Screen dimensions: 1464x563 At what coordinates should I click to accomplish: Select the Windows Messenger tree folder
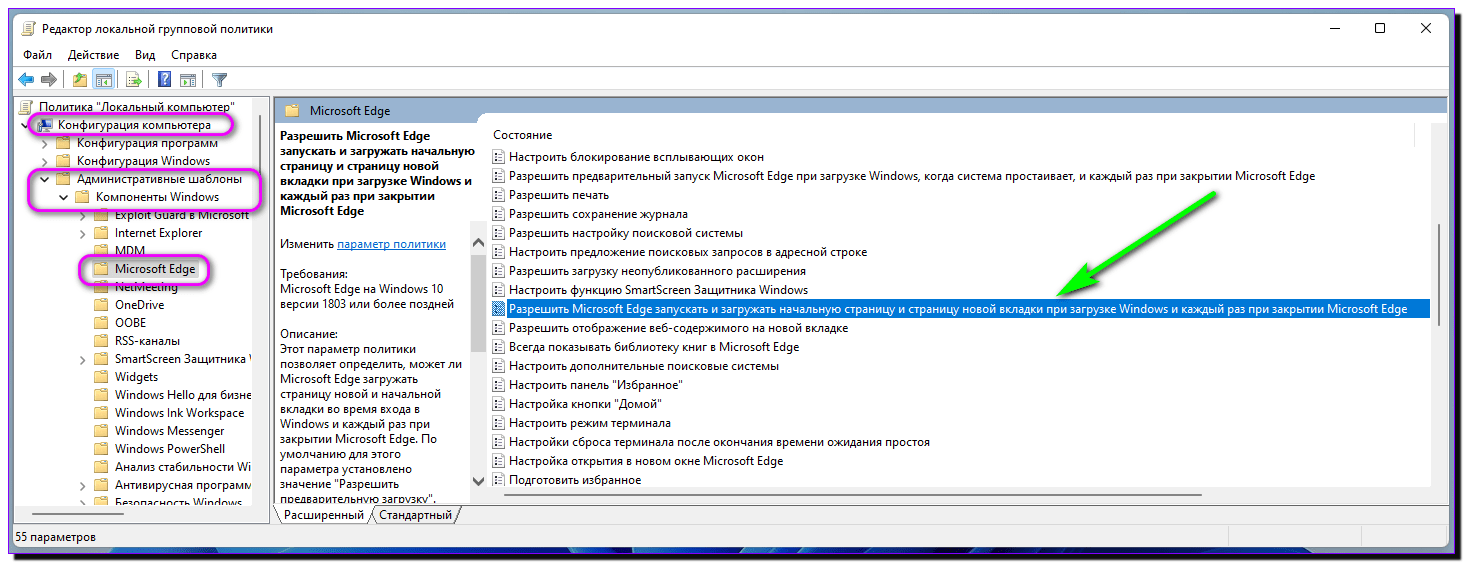point(169,431)
